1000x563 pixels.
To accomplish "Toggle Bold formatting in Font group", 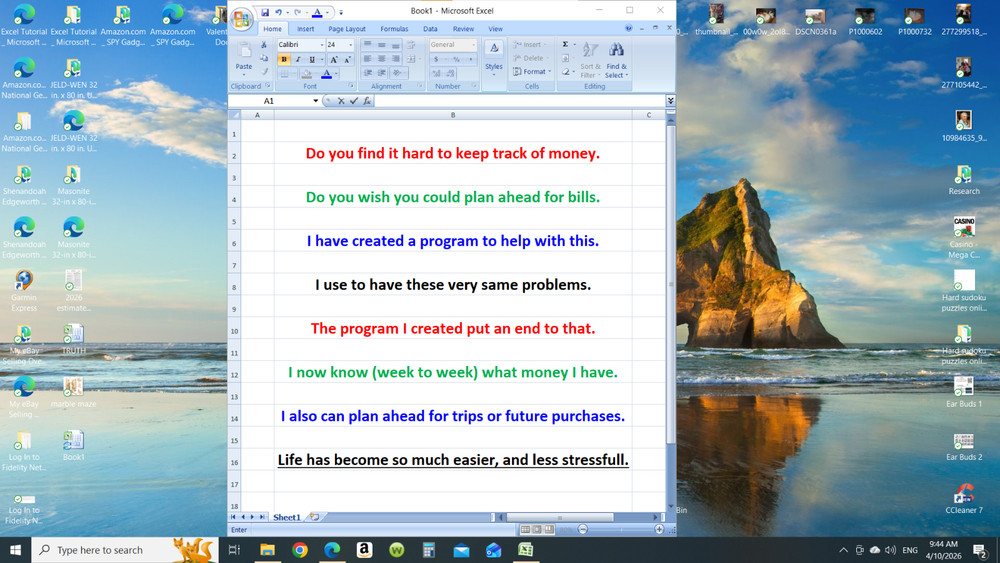I will click(284, 59).
